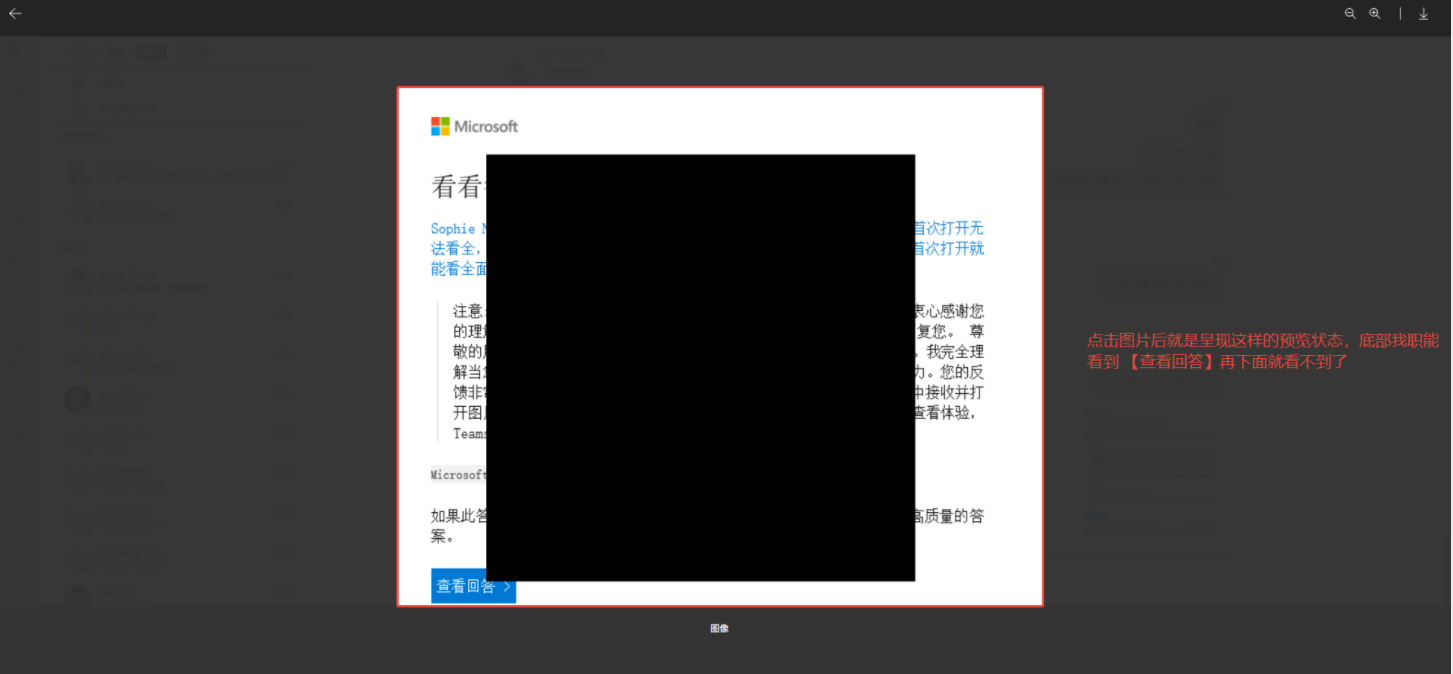Click the chevron inside 查看回答 button
This screenshot has width=1453, height=674.
tap(507, 587)
